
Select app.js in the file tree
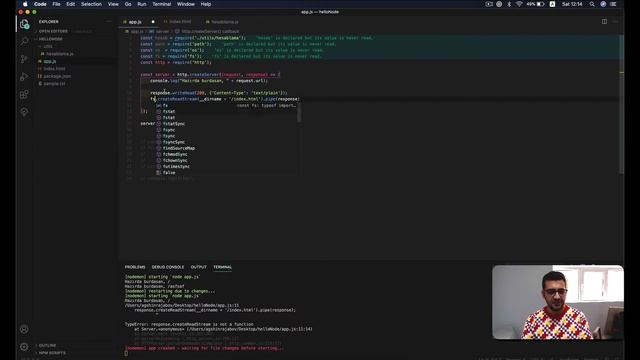[x=49, y=61]
